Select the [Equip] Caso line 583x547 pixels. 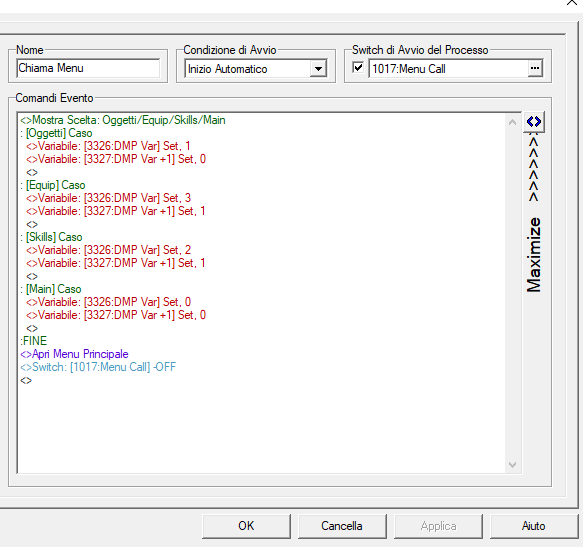[x=53, y=185]
